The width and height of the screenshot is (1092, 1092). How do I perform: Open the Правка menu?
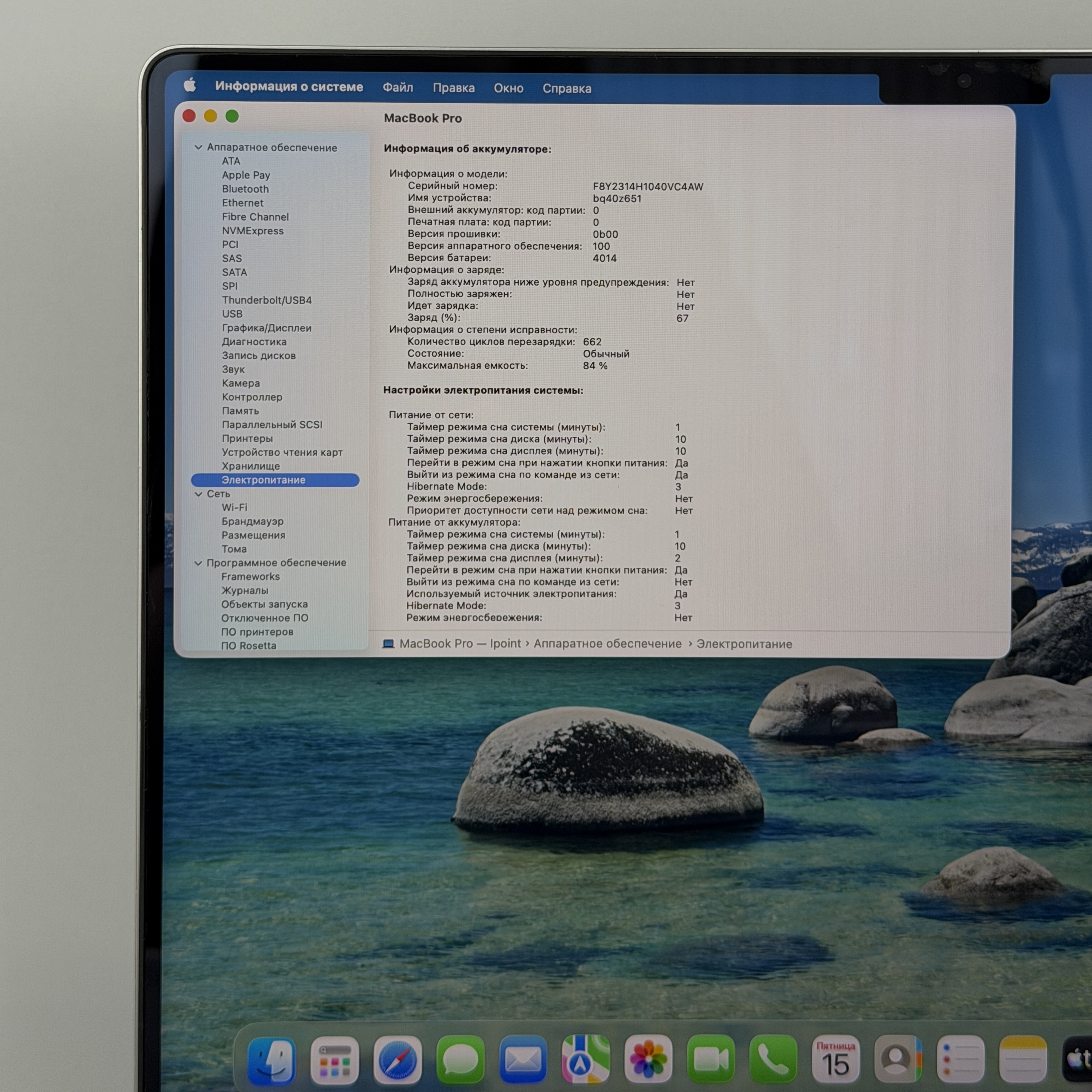coord(454,88)
